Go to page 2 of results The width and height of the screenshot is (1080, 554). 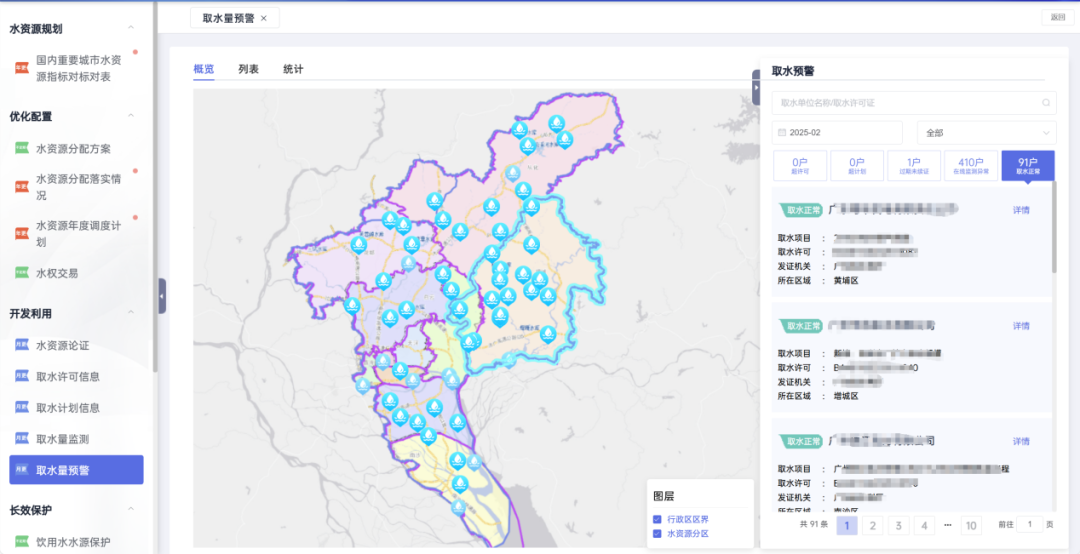(x=872, y=525)
